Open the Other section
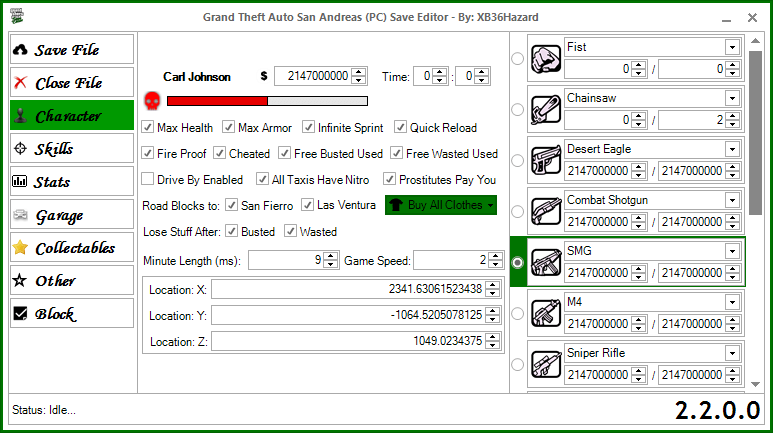The height and width of the screenshot is (433, 773). (72, 280)
